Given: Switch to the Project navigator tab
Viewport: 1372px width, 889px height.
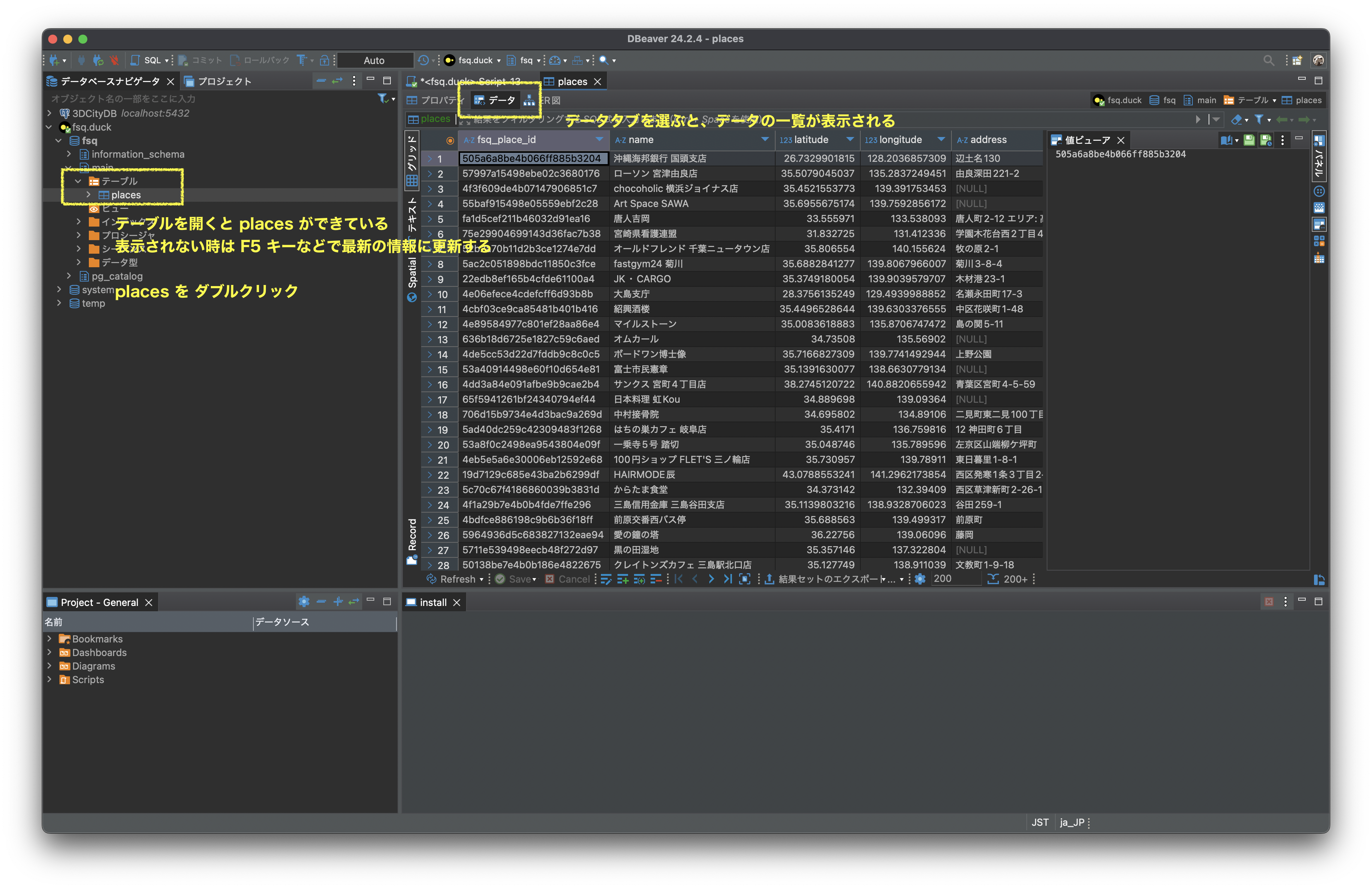Looking at the screenshot, I should click(x=218, y=81).
